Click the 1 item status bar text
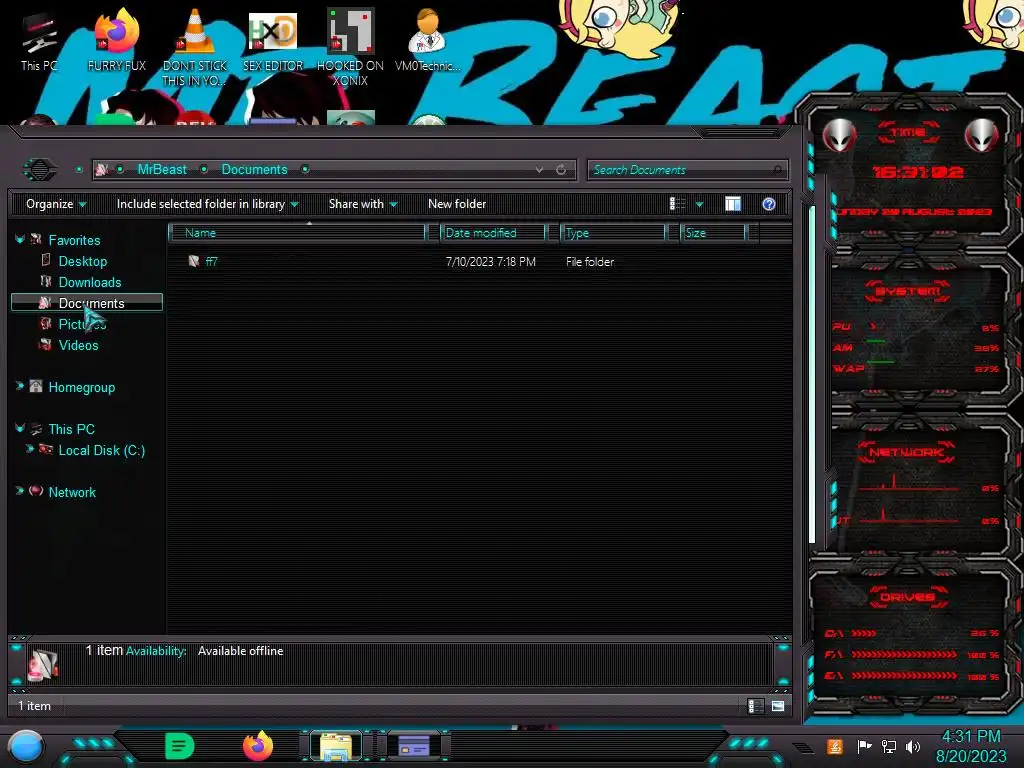Viewport: 1024px width, 768px height. [34, 706]
